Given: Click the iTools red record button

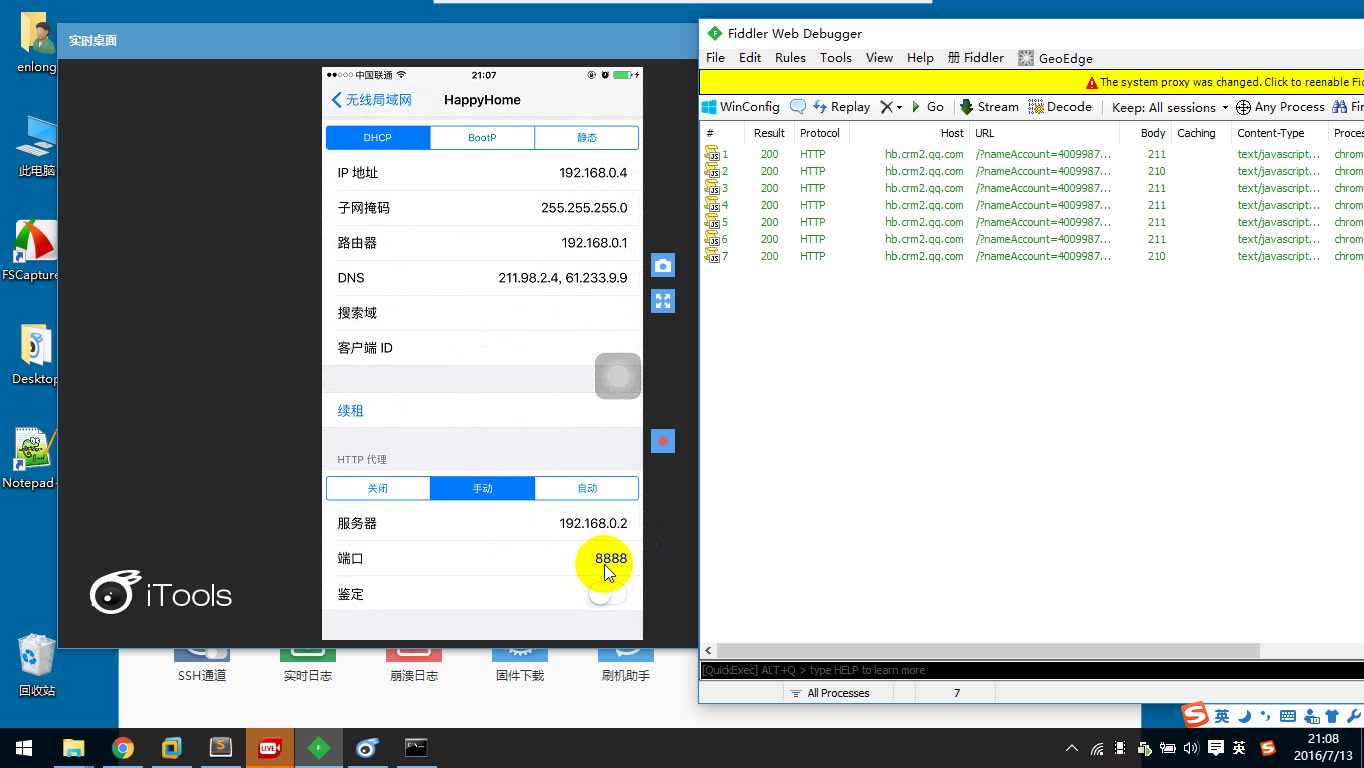Looking at the screenshot, I should [x=662, y=441].
